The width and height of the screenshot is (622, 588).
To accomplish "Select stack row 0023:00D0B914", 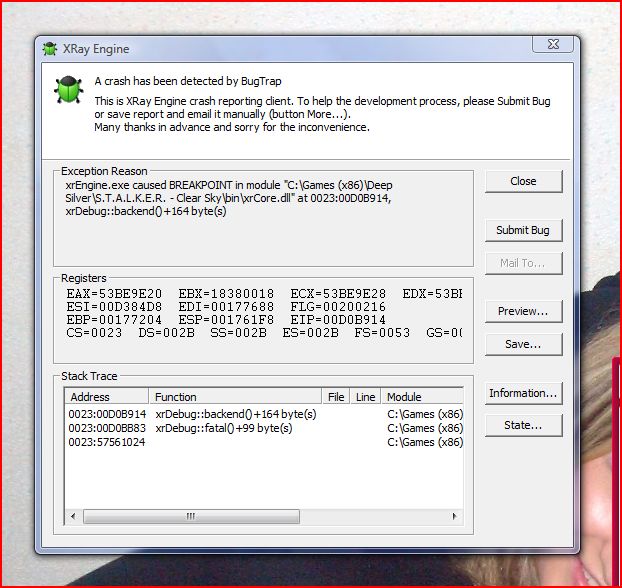I will pos(107,414).
